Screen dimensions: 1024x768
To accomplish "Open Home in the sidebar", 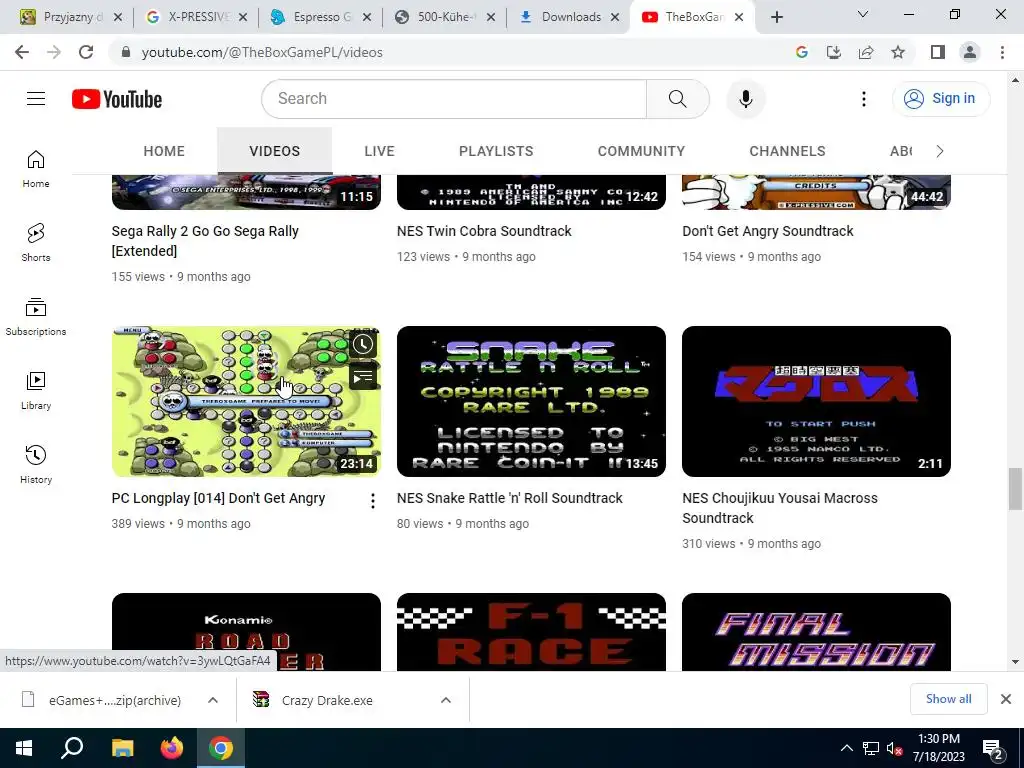I will pos(36,169).
